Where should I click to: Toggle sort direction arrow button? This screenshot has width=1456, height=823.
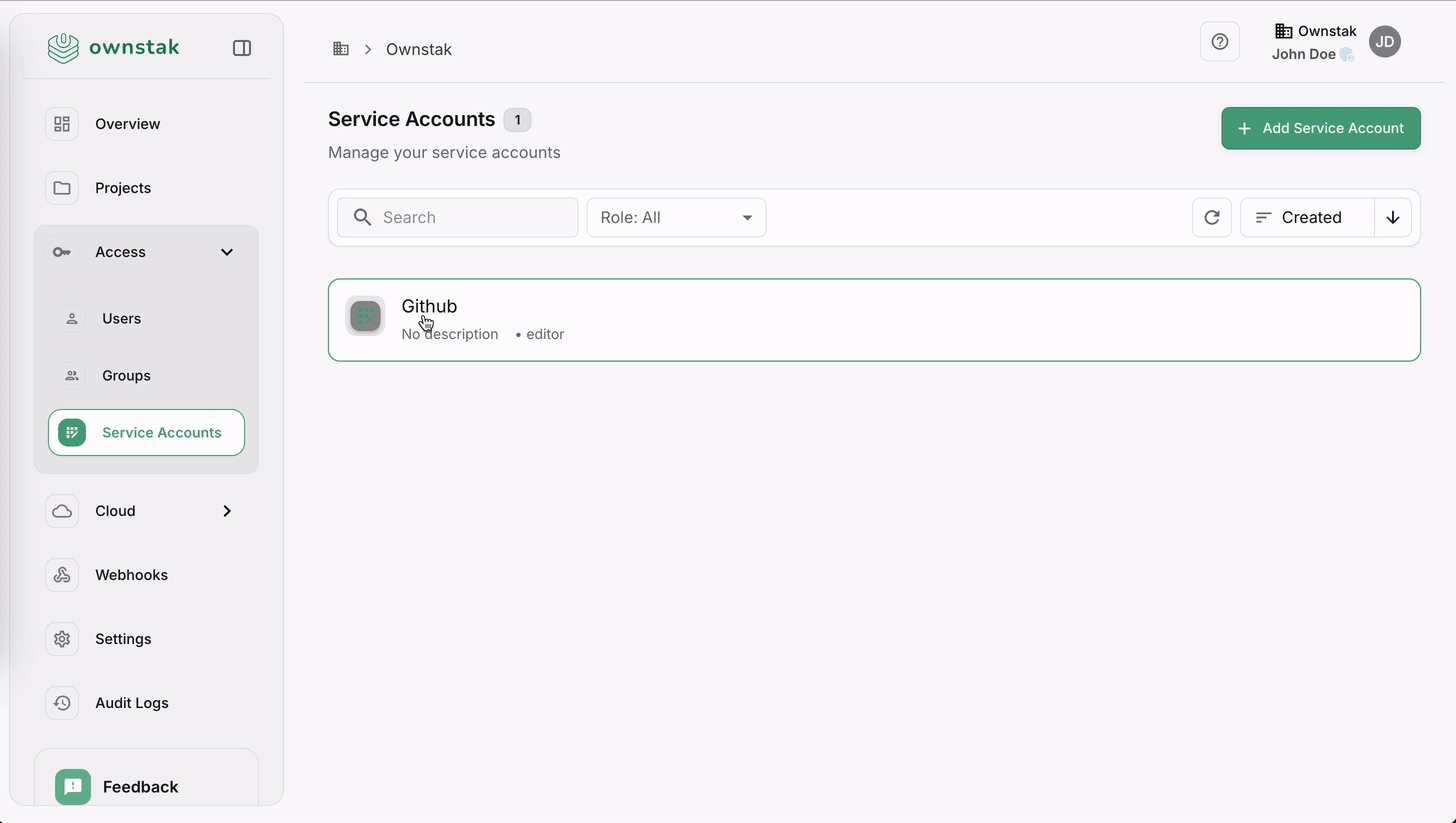coord(1392,217)
